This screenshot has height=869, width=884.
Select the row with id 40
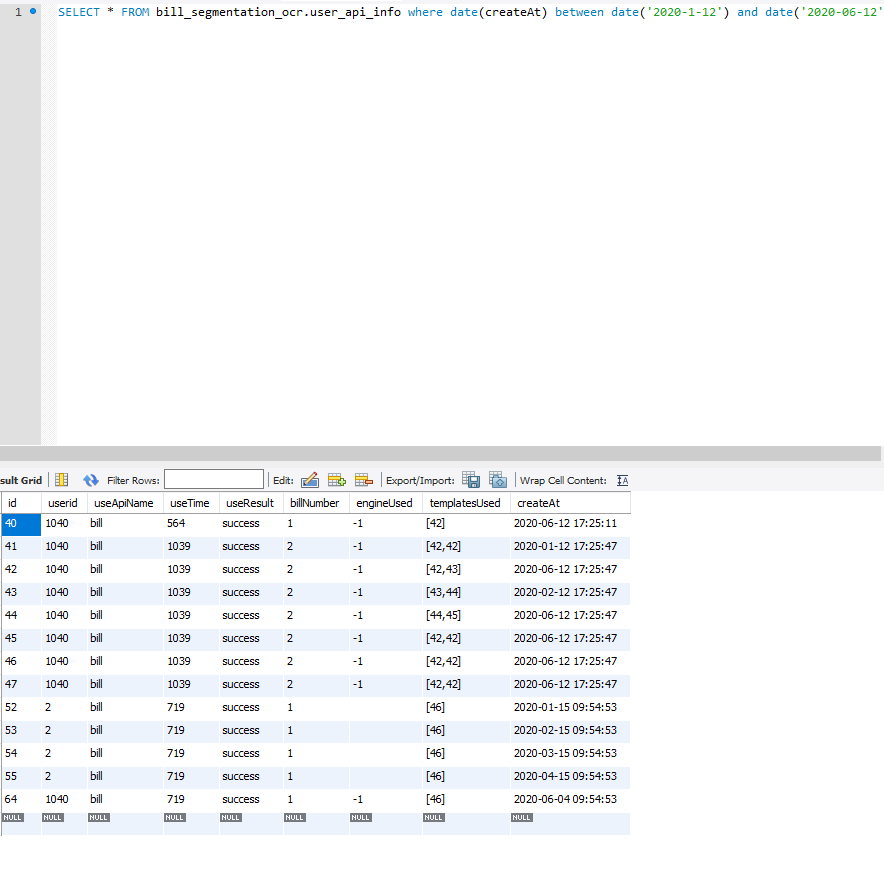point(20,522)
